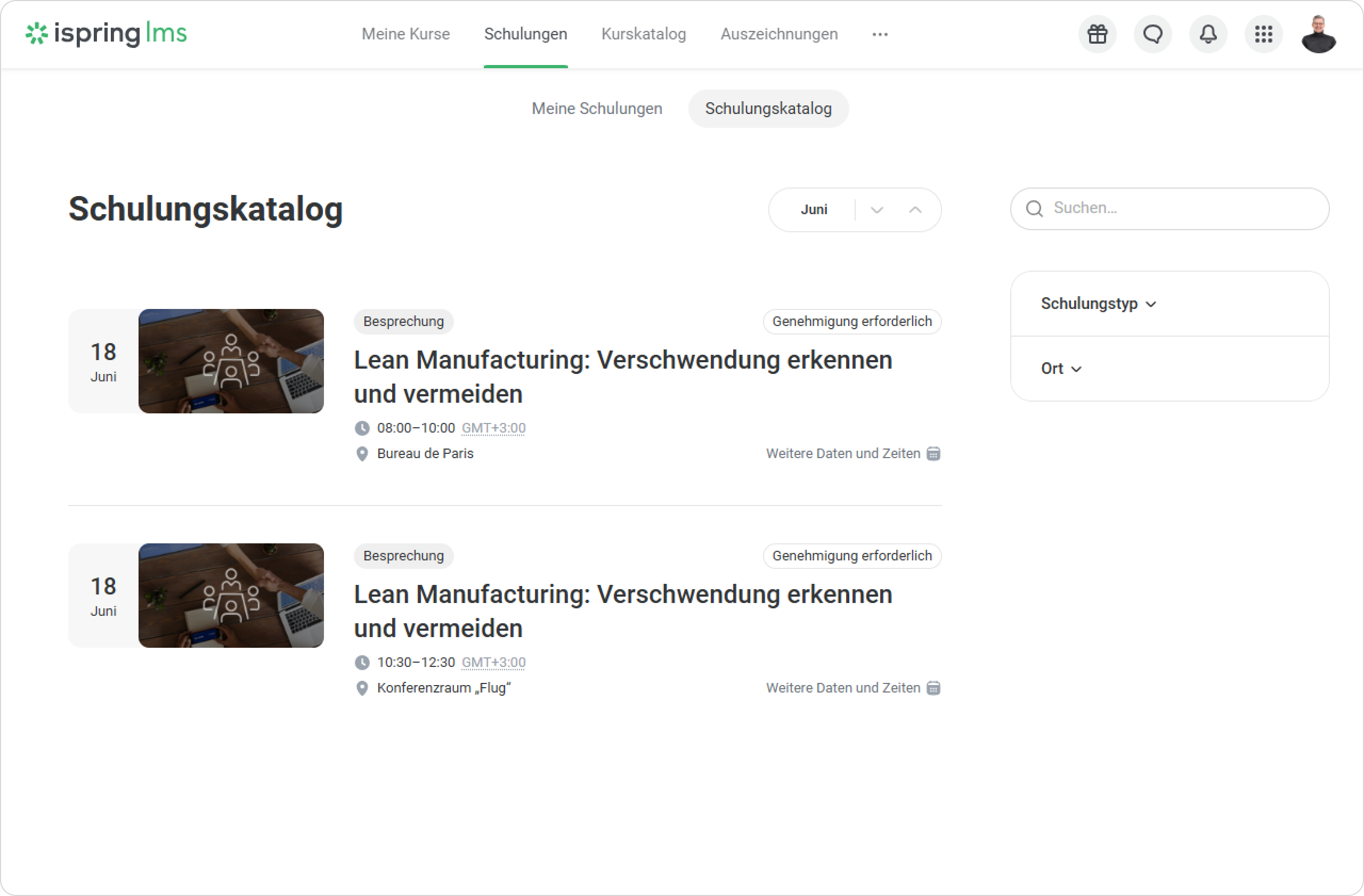The height and width of the screenshot is (896, 1364).
Task: Open the Kurskatalog
Action: coord(644,34)
